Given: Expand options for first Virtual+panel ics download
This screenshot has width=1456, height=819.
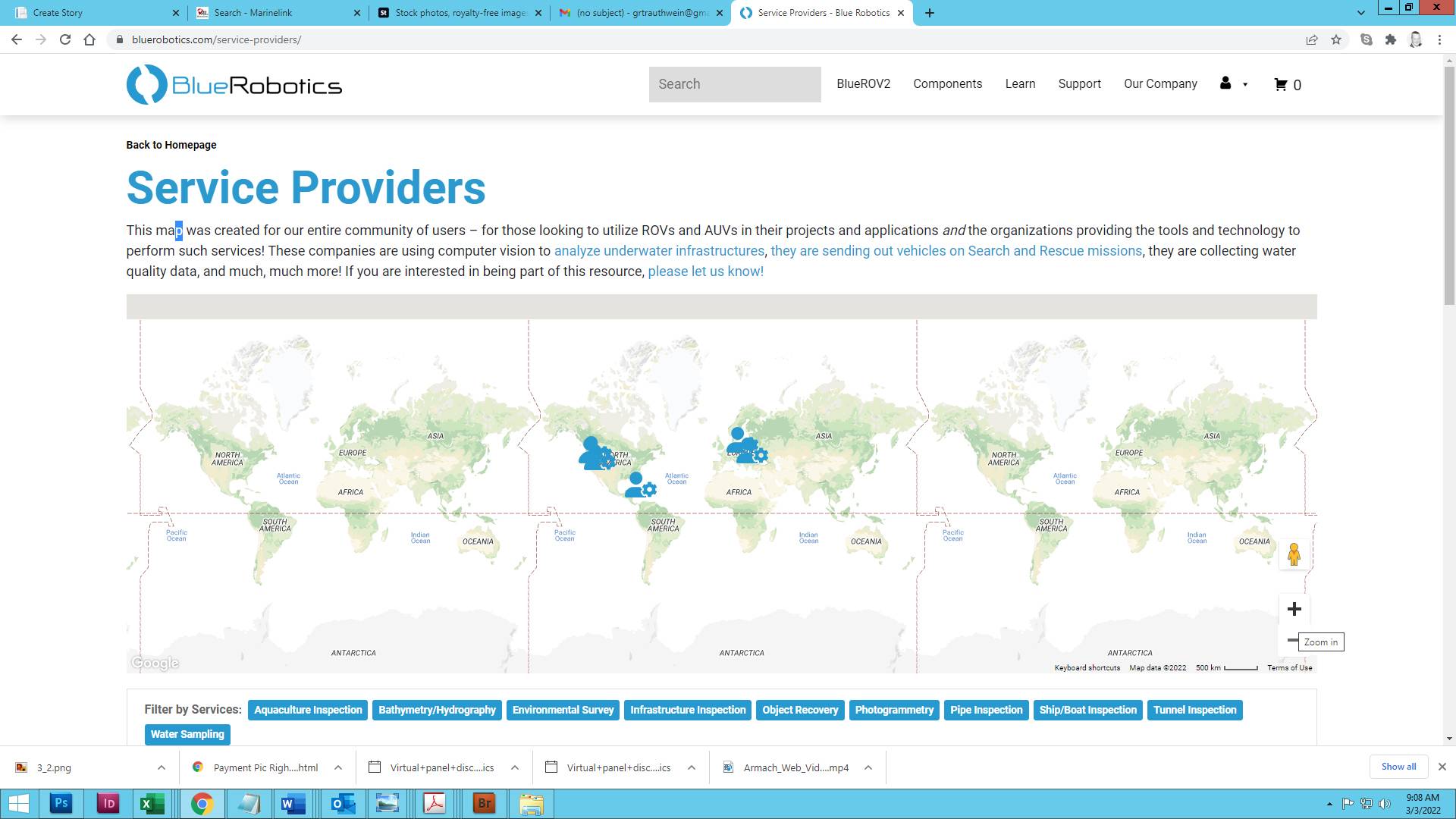Looking at the screenshot, I should (x=515, y=767).
